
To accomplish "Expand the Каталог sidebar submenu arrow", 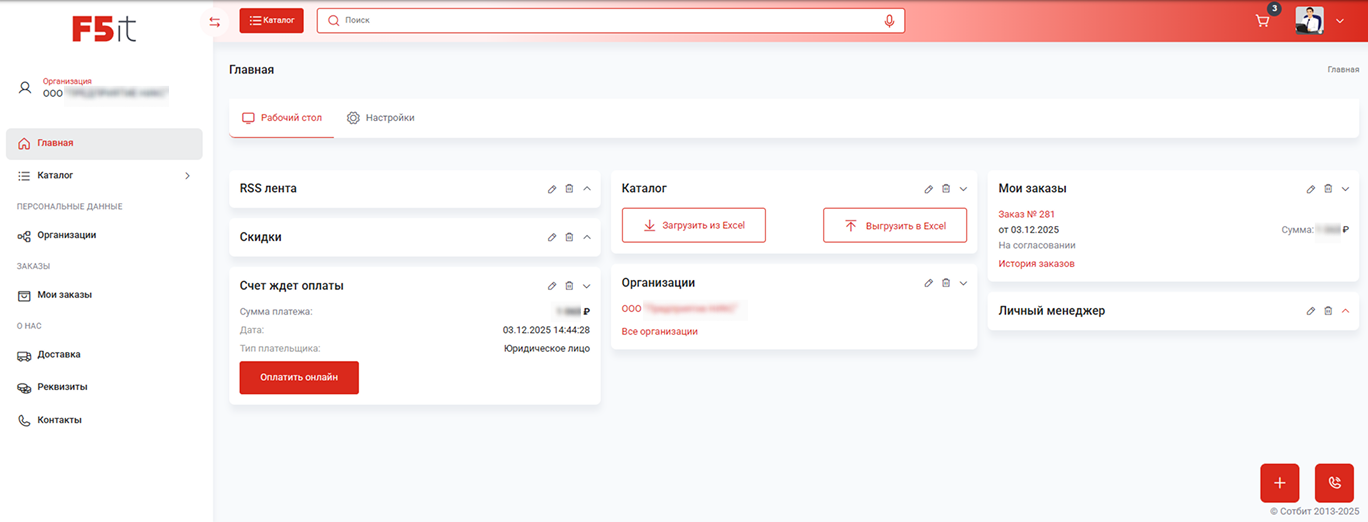I will point(187,176).
